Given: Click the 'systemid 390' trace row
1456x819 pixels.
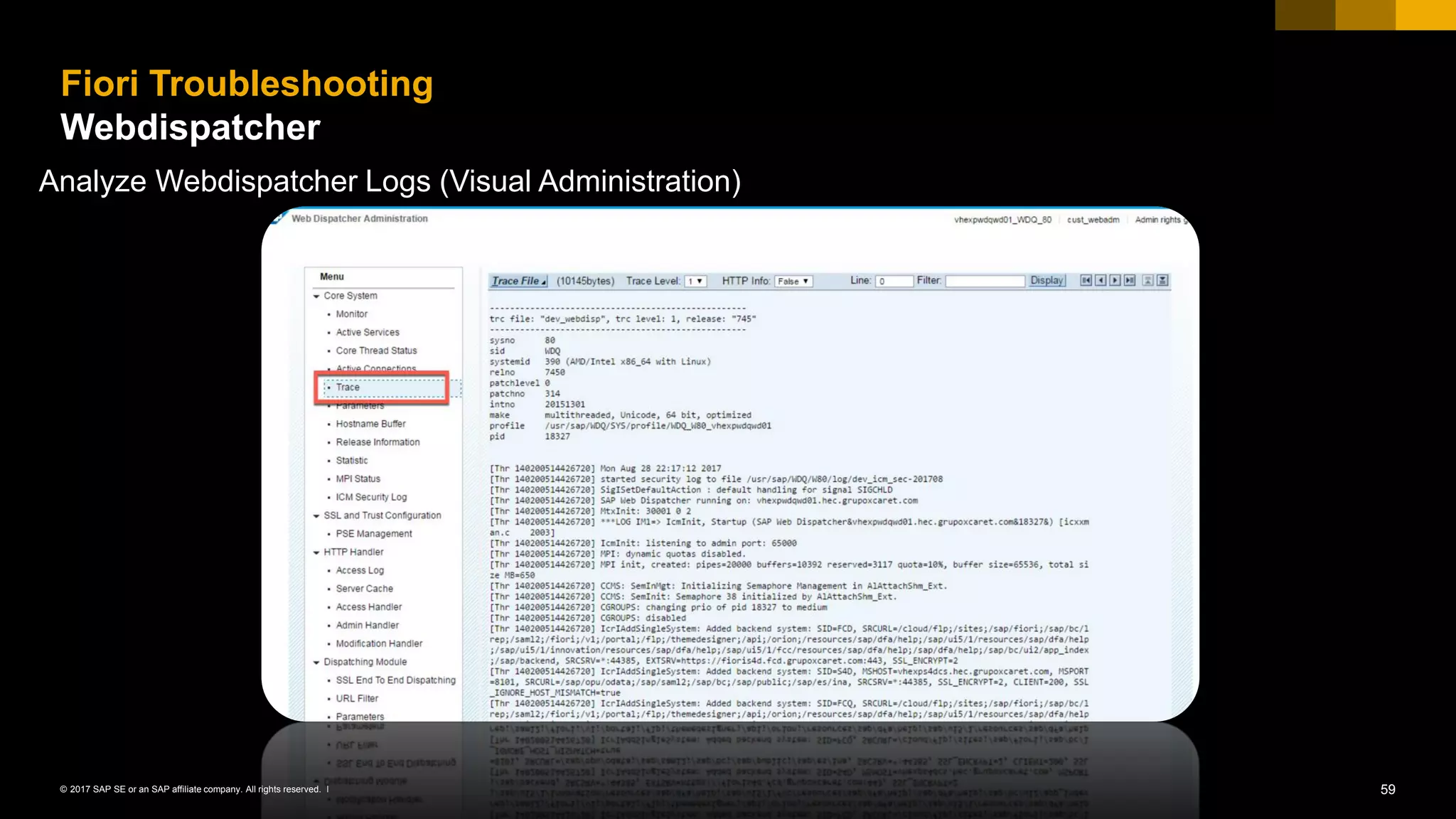Looking at the screenshot, I should coord(600,362).
